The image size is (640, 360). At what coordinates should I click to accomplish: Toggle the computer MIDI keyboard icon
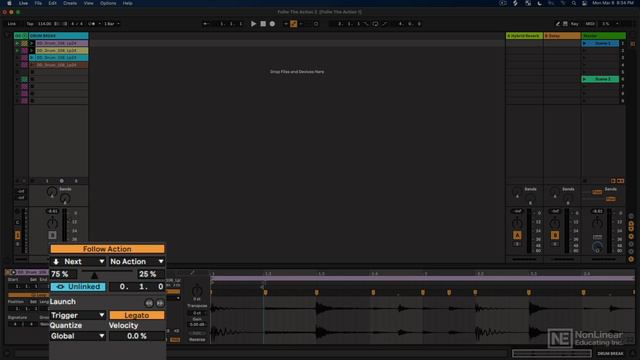[565, 24]
